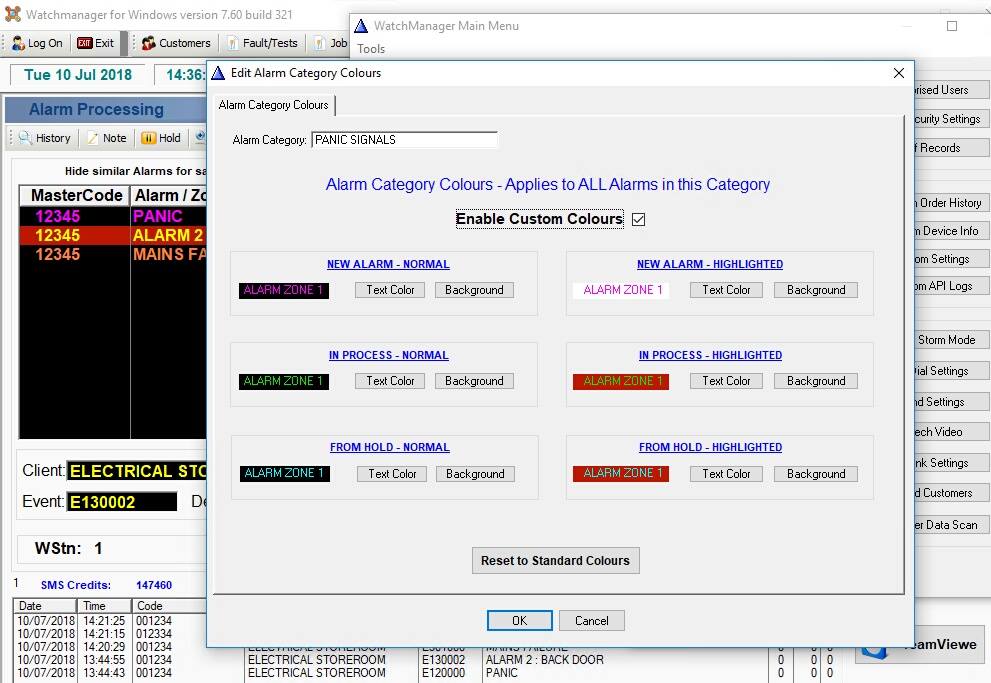
Task: Set Text Color for In Process - Highlighted
Action: (x=726, y=381)
